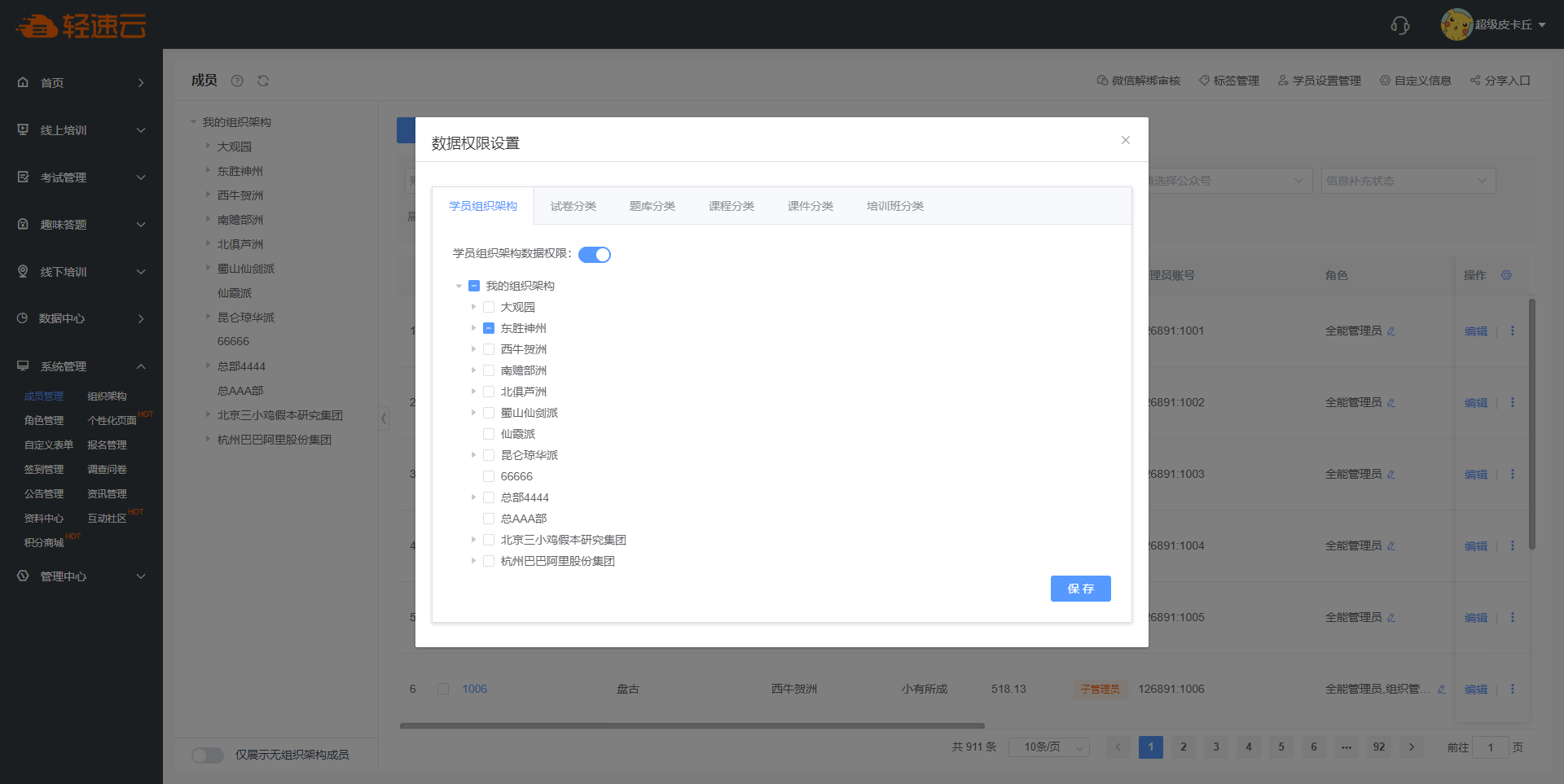Click the help question icon beside 成员
The image size is (1564, 784).
237,81
